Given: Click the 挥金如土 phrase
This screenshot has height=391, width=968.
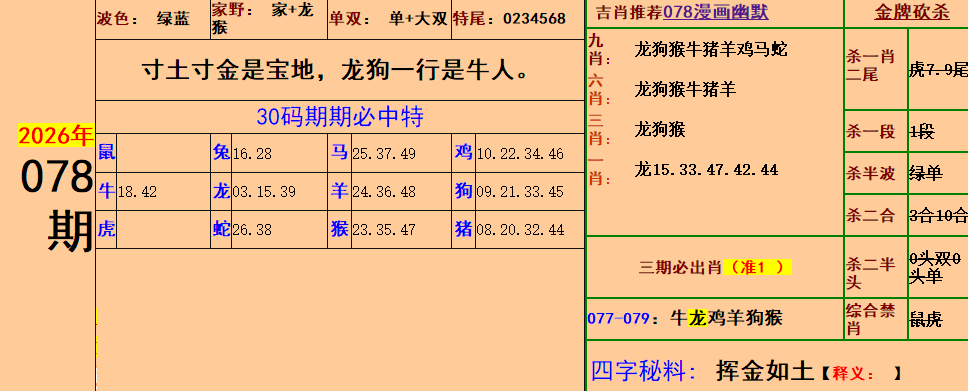Looking at the screenshot, I should tap(765, 371).
